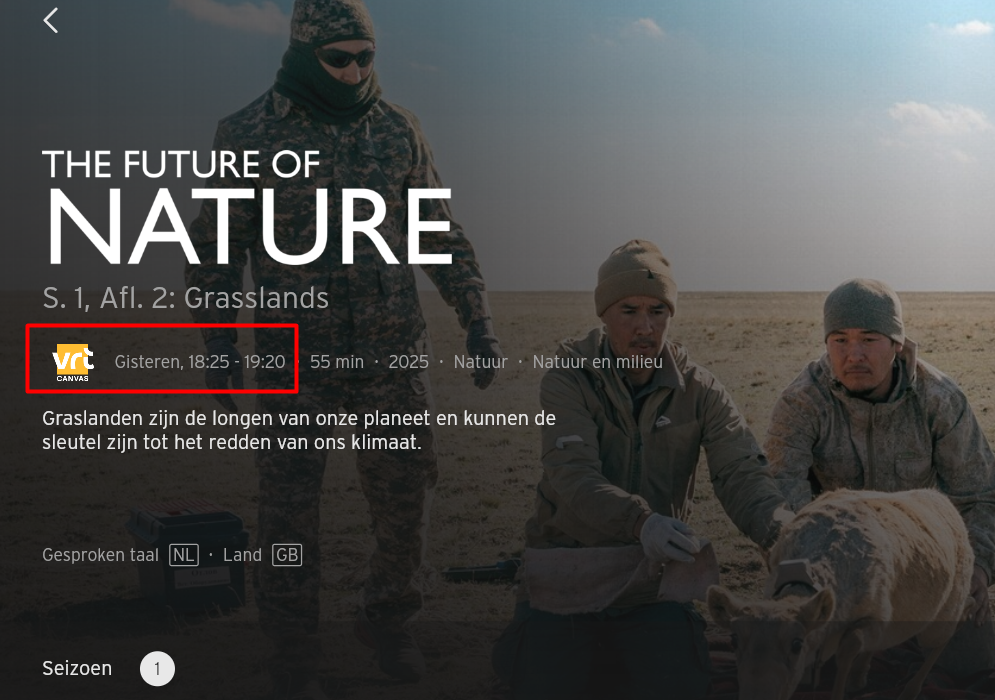This screenshot has height=700, width=995.
Task: Select season 1 circle
Action: (x=157, y=668)
